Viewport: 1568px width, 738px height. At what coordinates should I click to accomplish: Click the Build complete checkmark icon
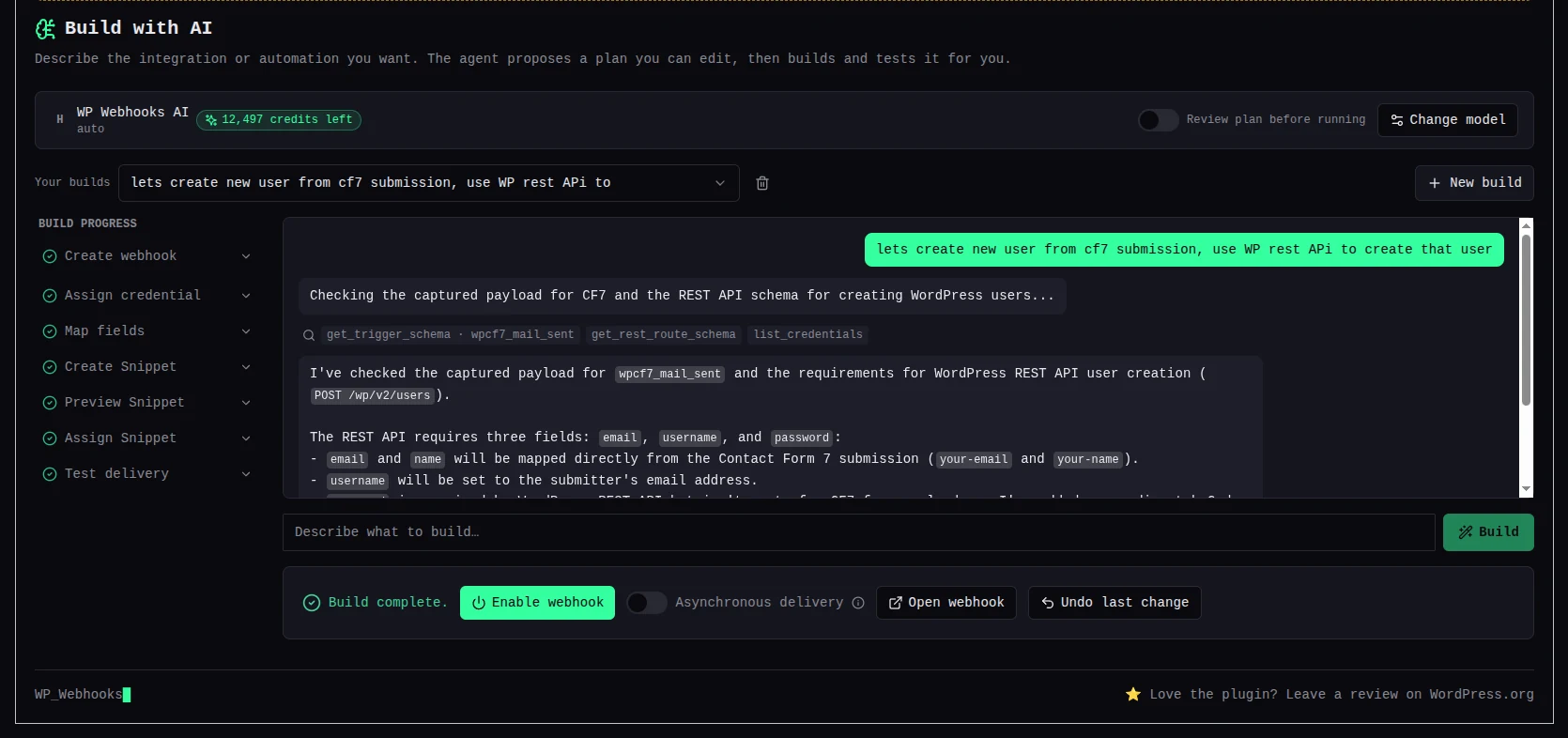(312, 603)
